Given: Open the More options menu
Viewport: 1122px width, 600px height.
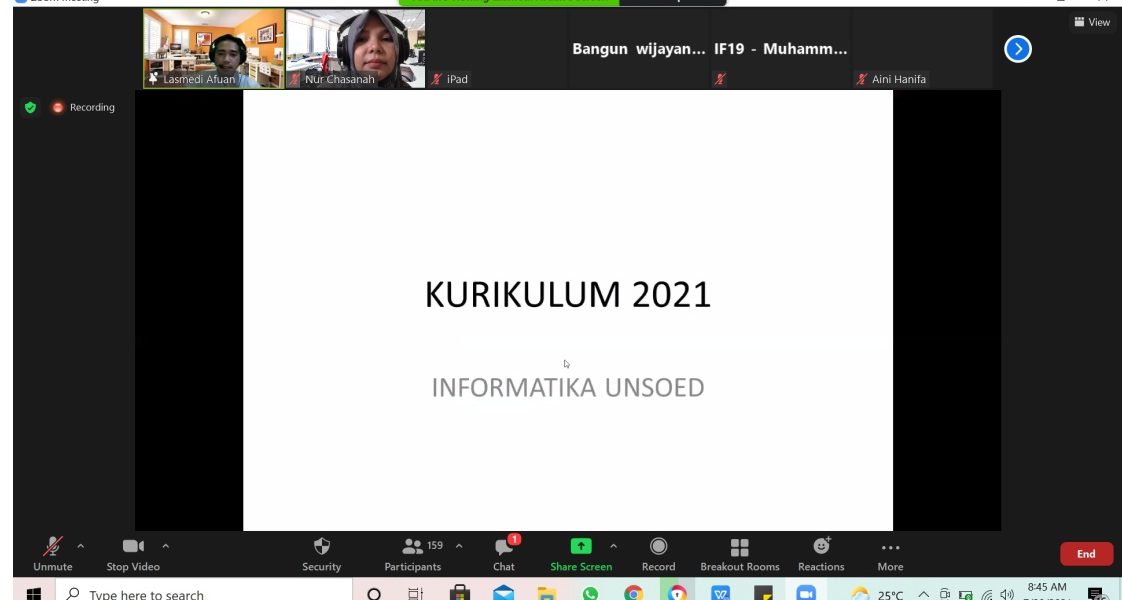Looking at the screenshot, I should point(890,554).
